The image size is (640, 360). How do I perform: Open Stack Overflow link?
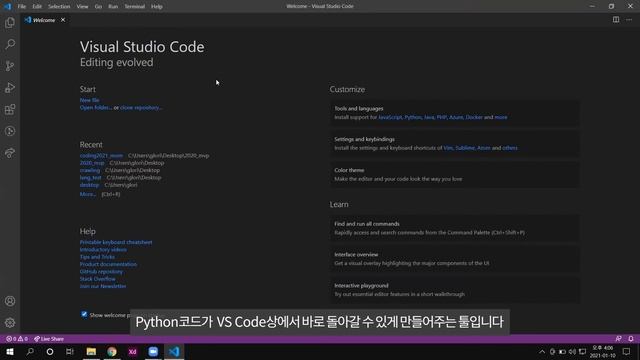point(98,279)
